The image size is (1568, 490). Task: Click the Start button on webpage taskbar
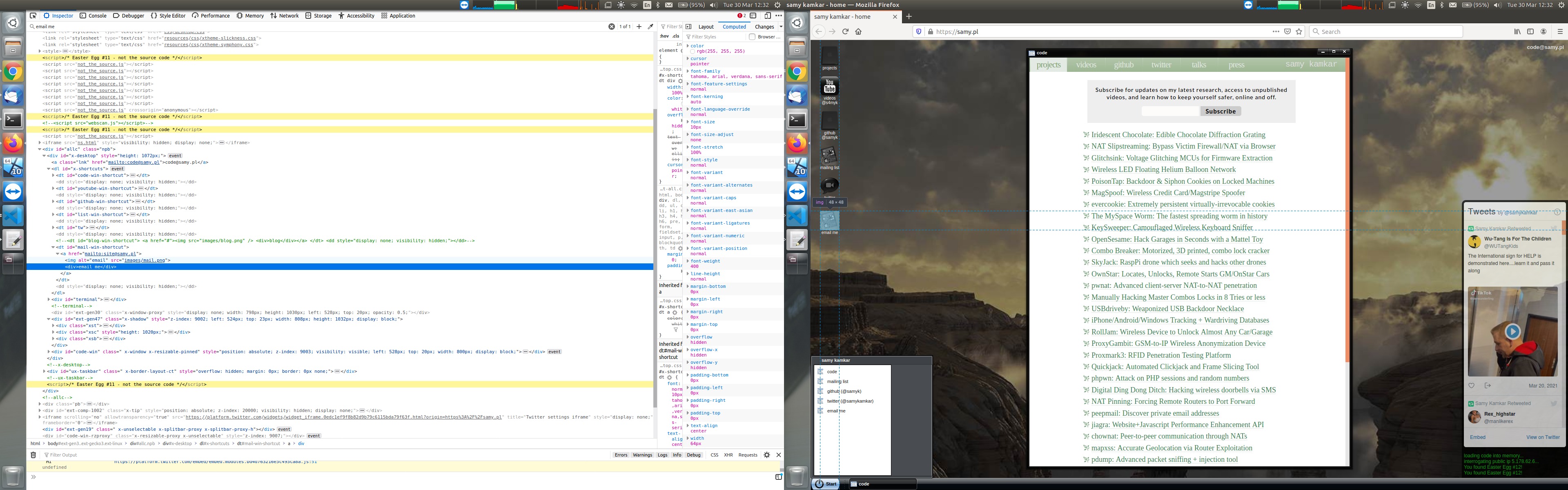pyautogui.click(x=826, y=484)
